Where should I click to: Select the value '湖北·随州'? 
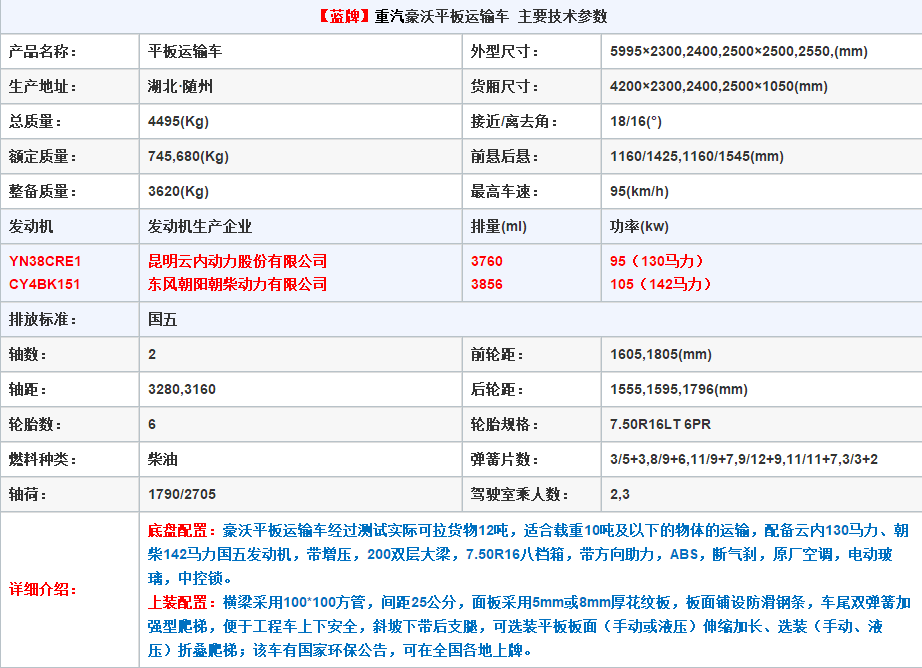(180, 86)
